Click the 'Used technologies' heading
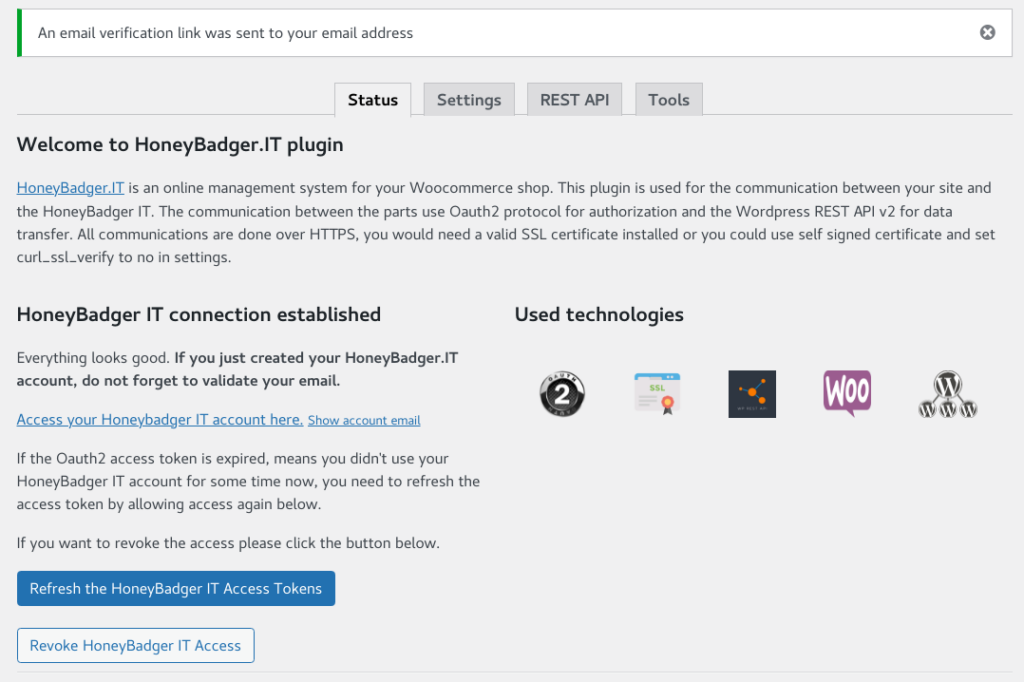 click(x=599, y=315)
